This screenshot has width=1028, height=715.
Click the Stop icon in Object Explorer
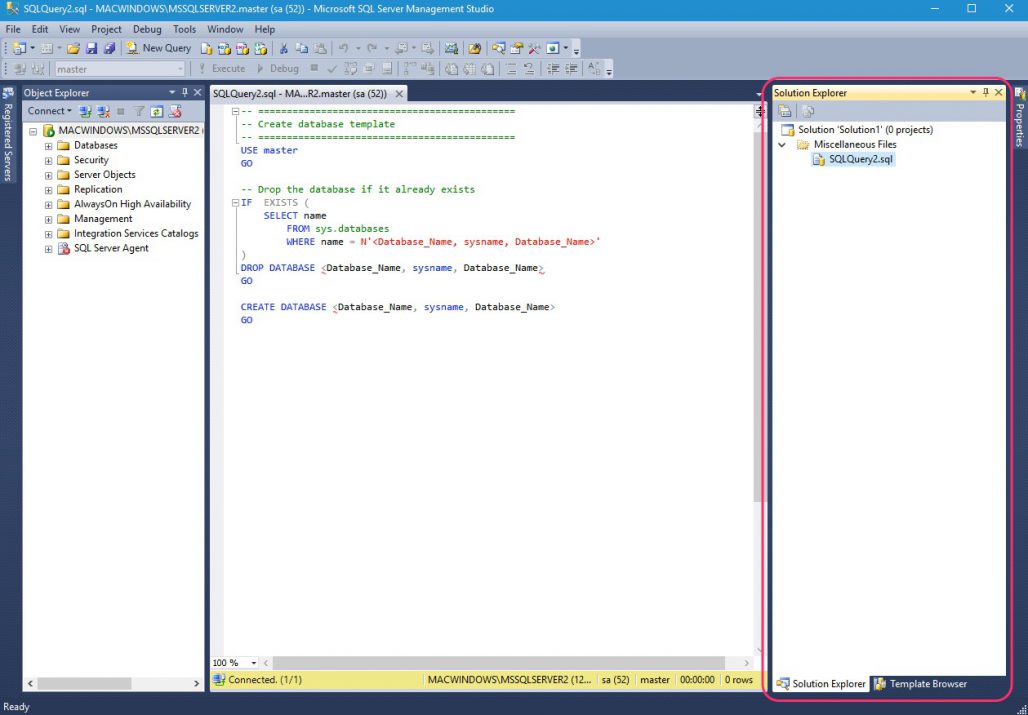121,111
